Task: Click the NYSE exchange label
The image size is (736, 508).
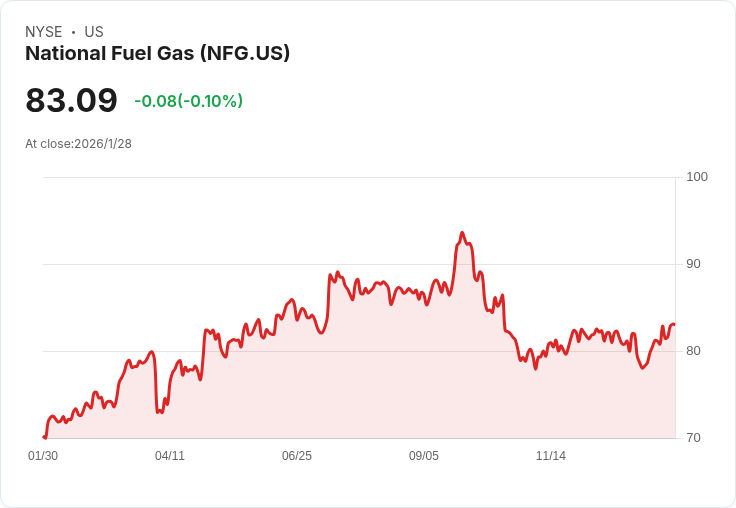Action: pos(44,32)
